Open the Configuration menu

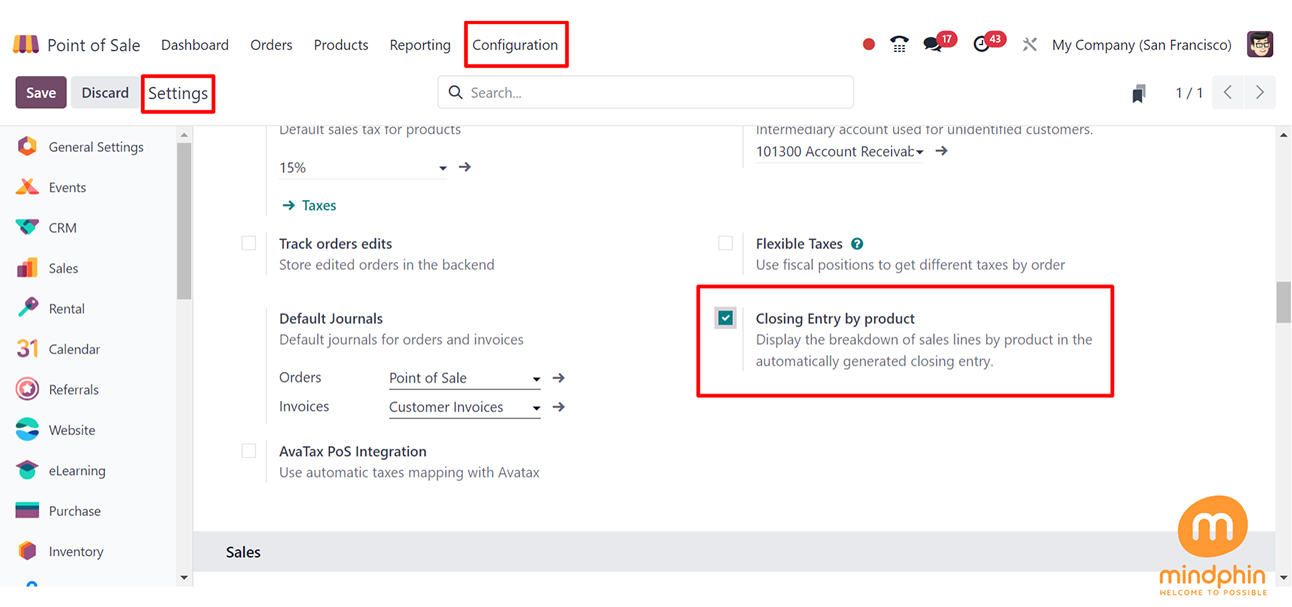point(515,45)
